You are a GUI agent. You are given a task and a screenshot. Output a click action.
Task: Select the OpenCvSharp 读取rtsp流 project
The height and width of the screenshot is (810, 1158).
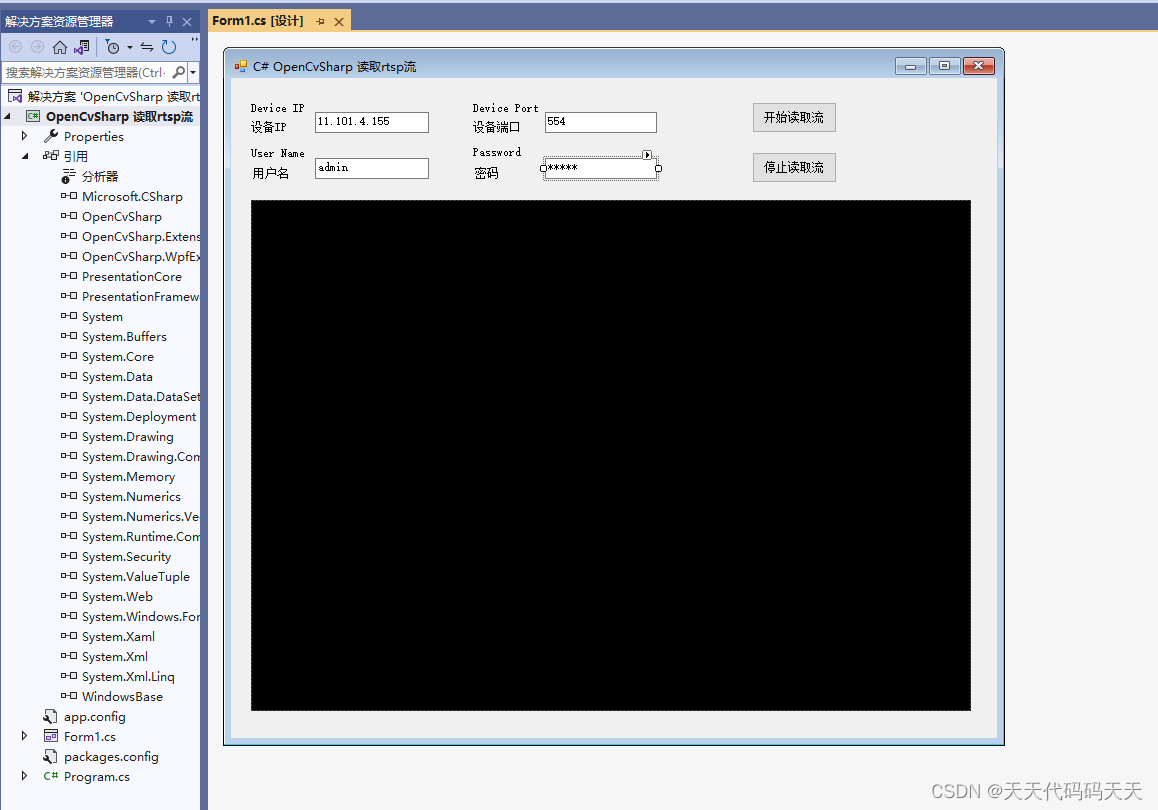coord(119,117)
